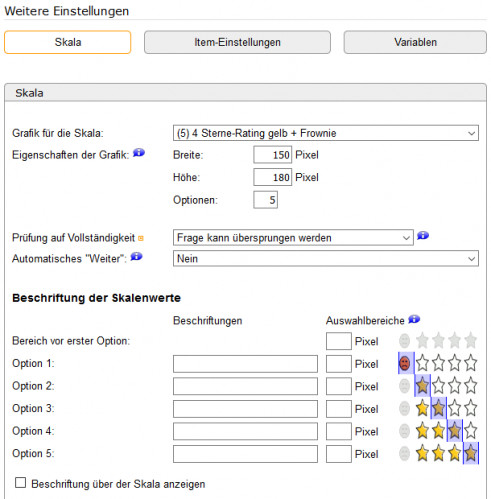Screen dimensions: 491x499
Task: Click Beschriftung der Skalenwerte heading
Action: click(96, 298)
